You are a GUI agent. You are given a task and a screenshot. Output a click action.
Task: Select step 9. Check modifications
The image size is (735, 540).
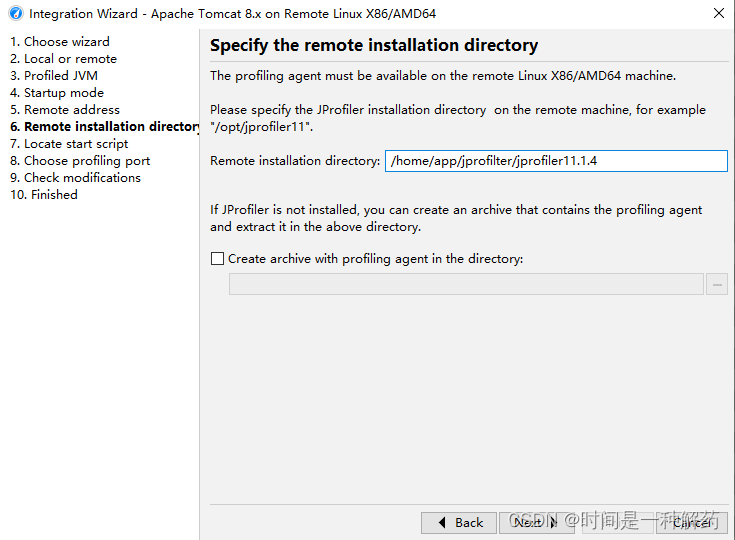pyautogui.click(x=75, y=178)
